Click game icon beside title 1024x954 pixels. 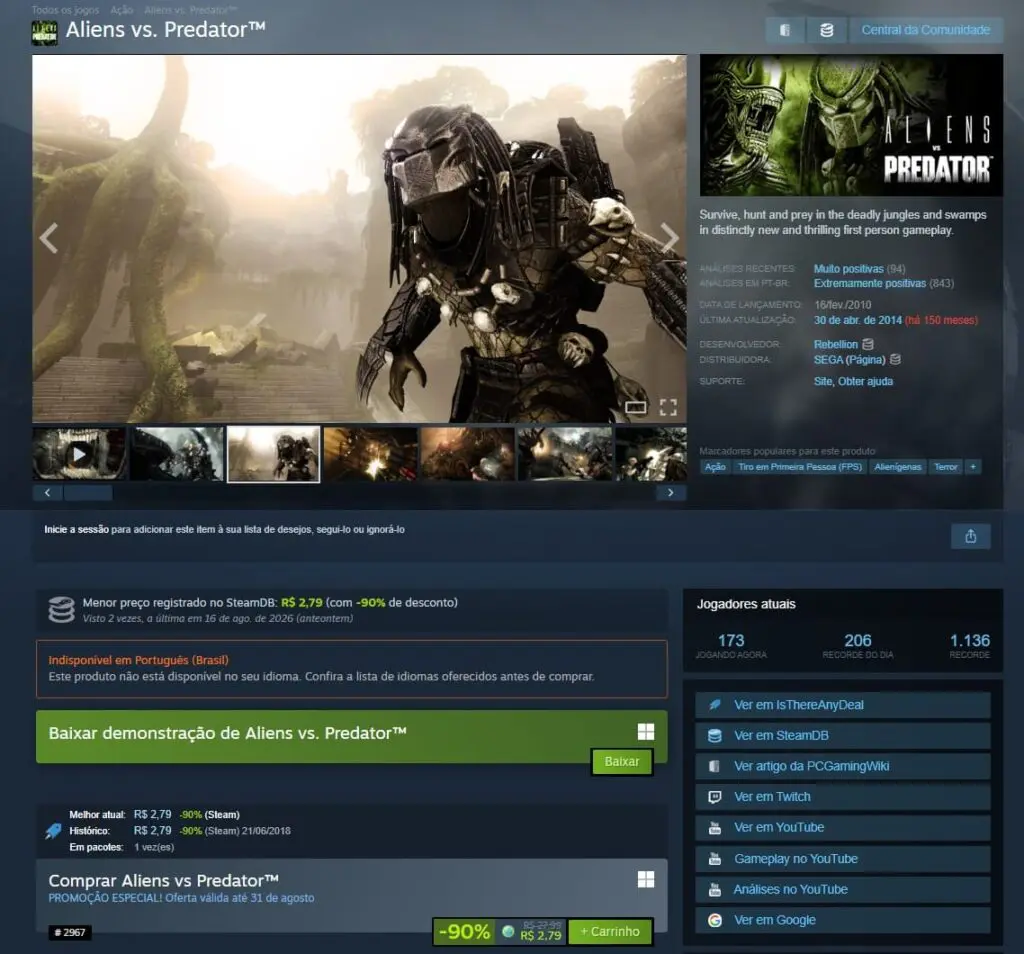[x=44, y=32]
